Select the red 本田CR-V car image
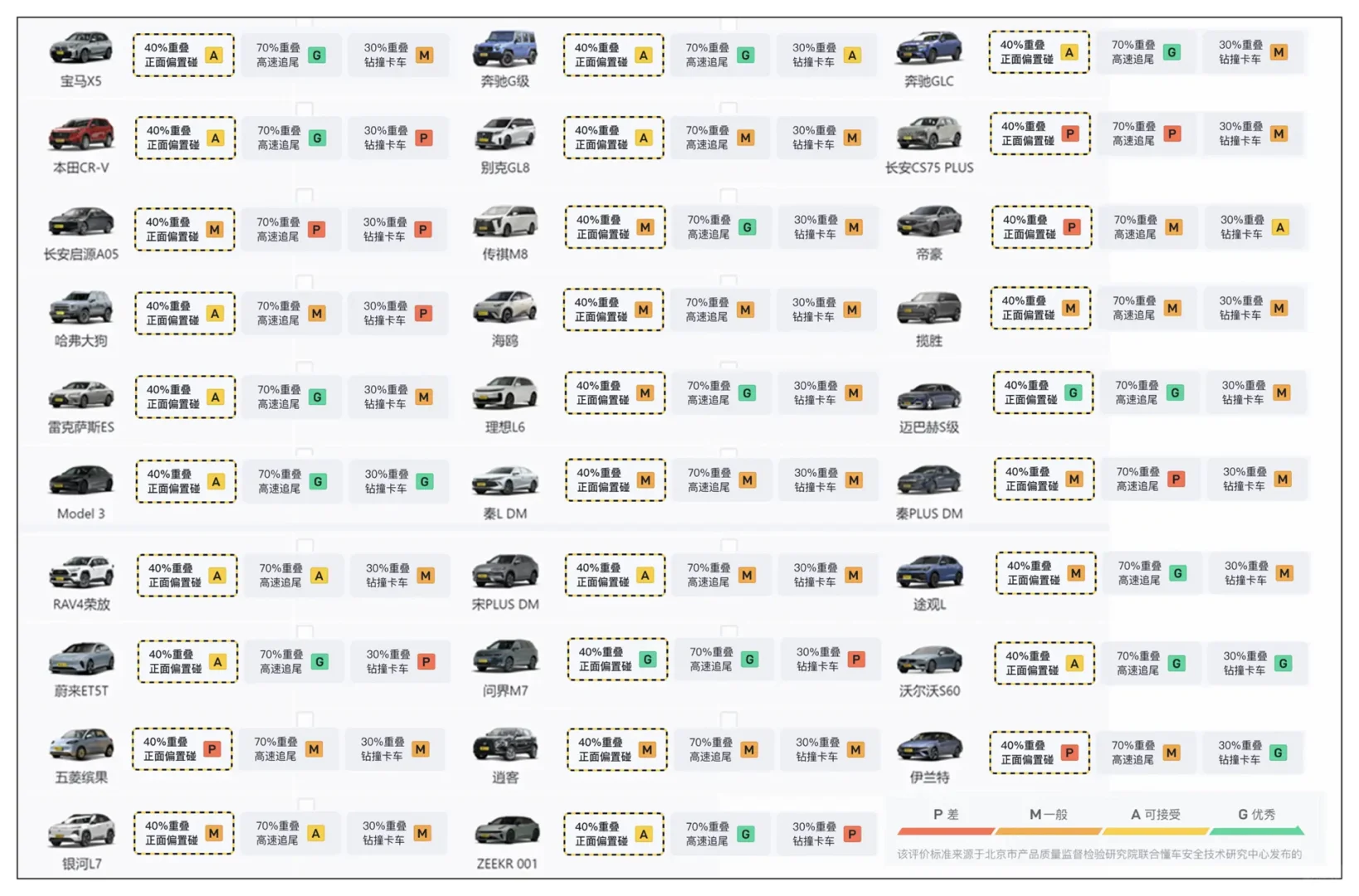The height and width of the screenshot is (896, 1359). click(80, 134)
